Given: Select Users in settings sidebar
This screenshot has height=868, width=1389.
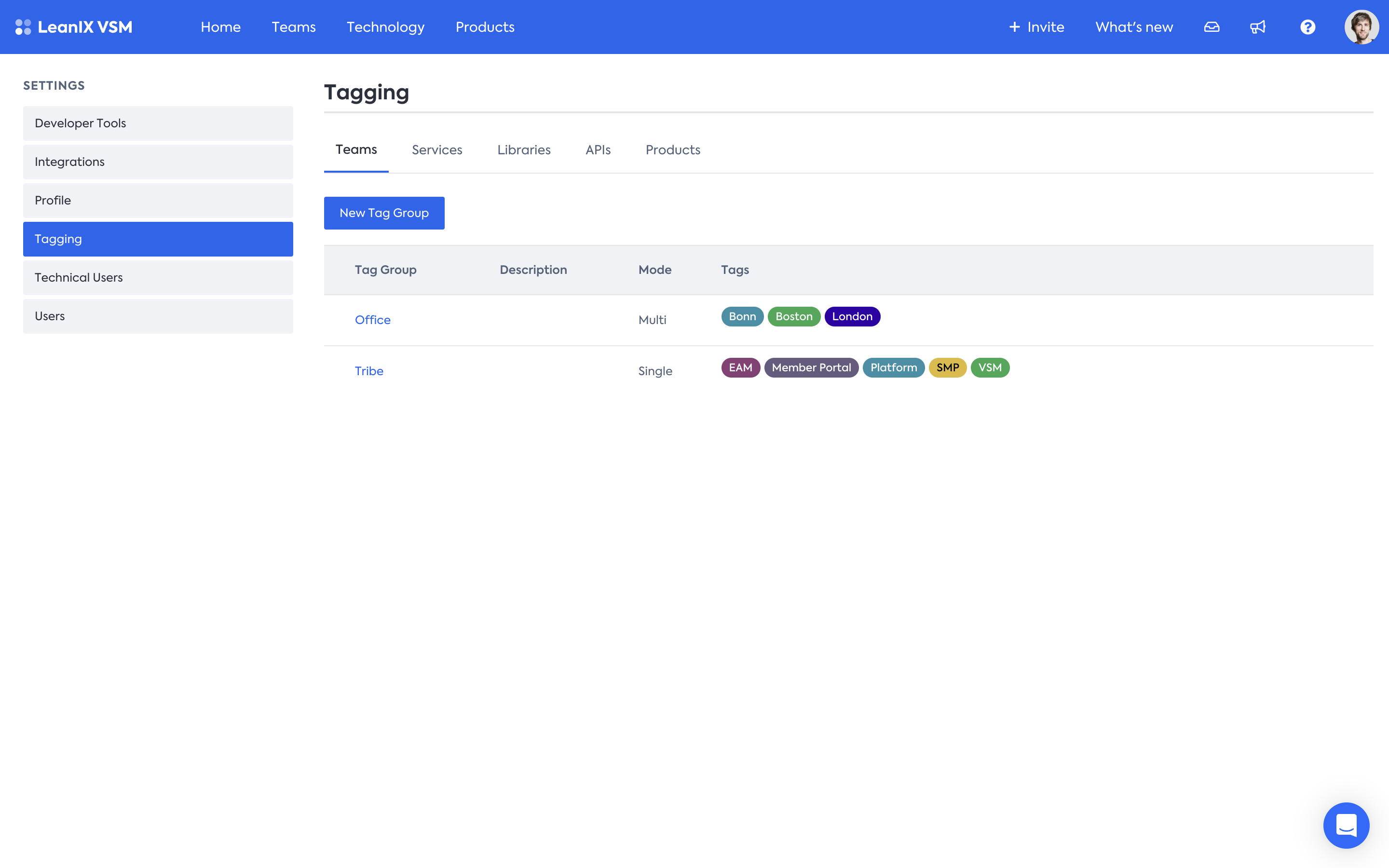Looking at the screenshot, I should tap(158, 316).
